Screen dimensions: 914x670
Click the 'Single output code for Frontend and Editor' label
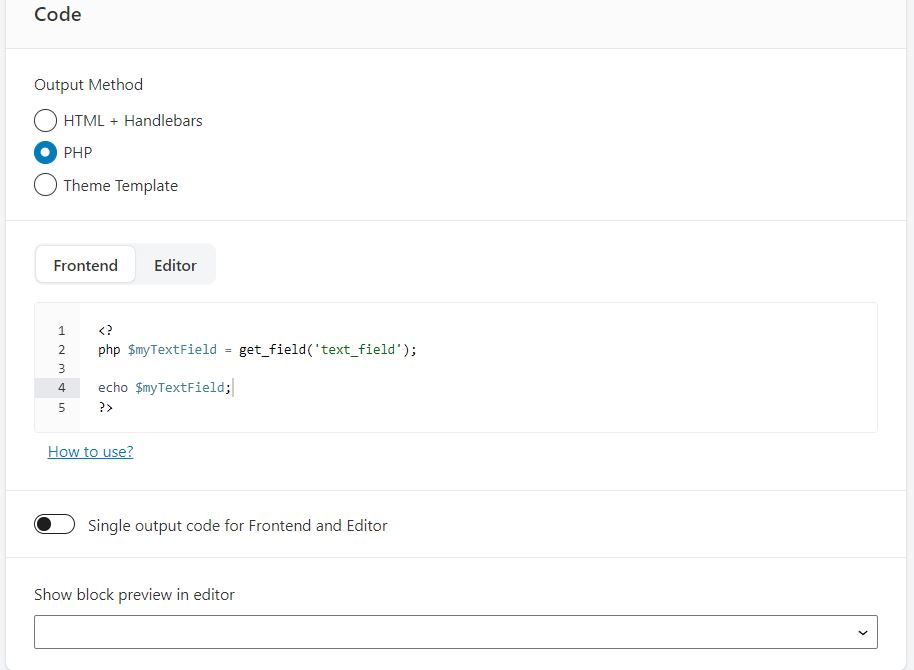pyautogui.click(x=237, y=525)
